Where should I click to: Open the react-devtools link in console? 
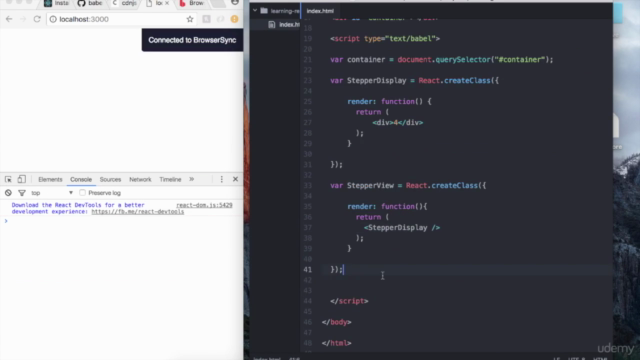tap(138, 212)
